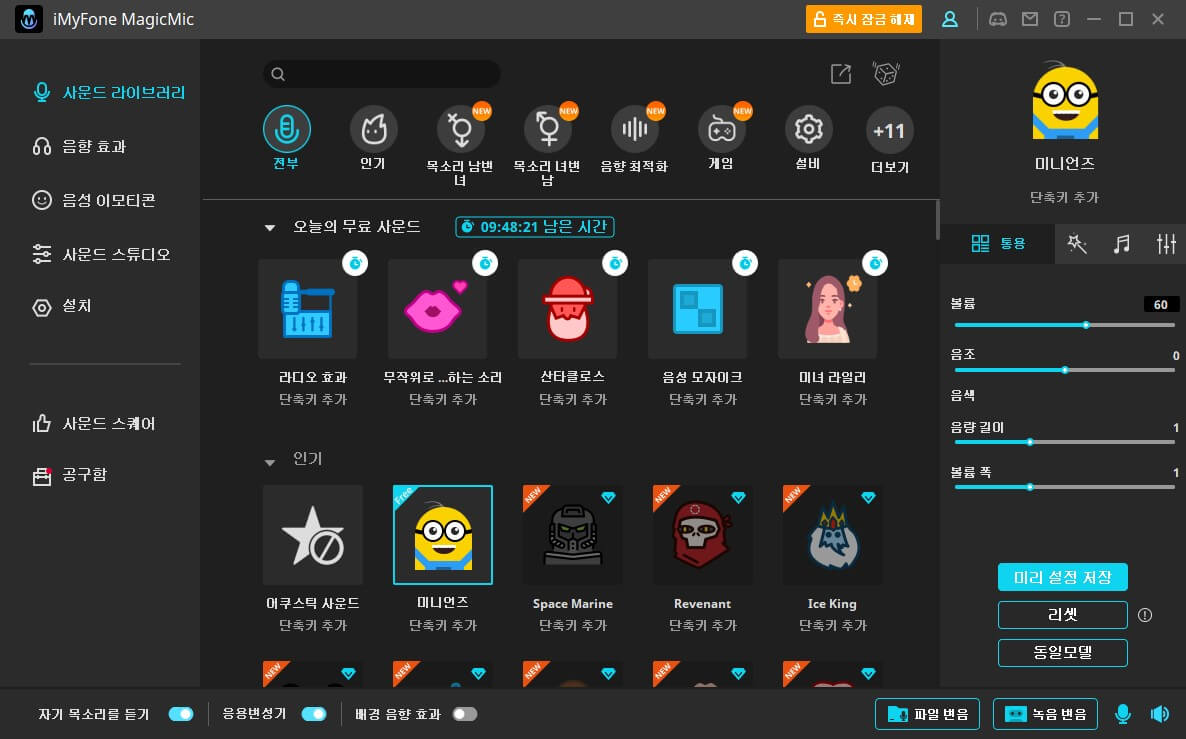Switch to the 통용 general tab
Image resolution: width=1186 pixels, height=739 pixels.
click(998, 244)
